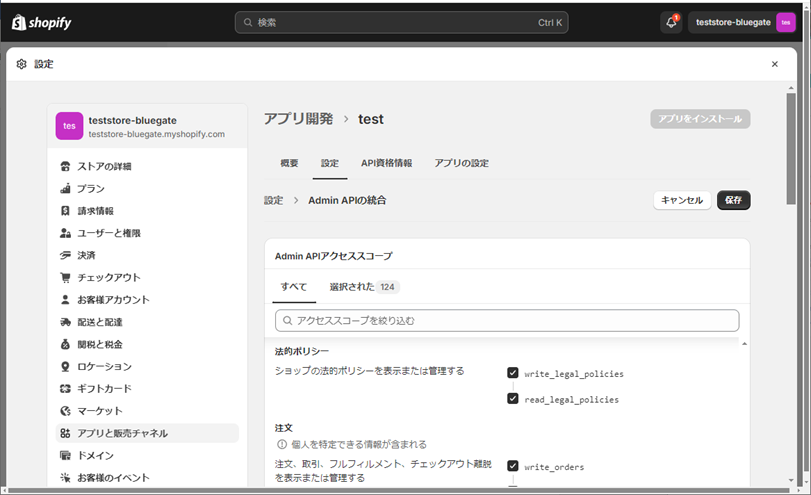
Task: Open the notifications bell icon
Action: (x=671, y=22)
